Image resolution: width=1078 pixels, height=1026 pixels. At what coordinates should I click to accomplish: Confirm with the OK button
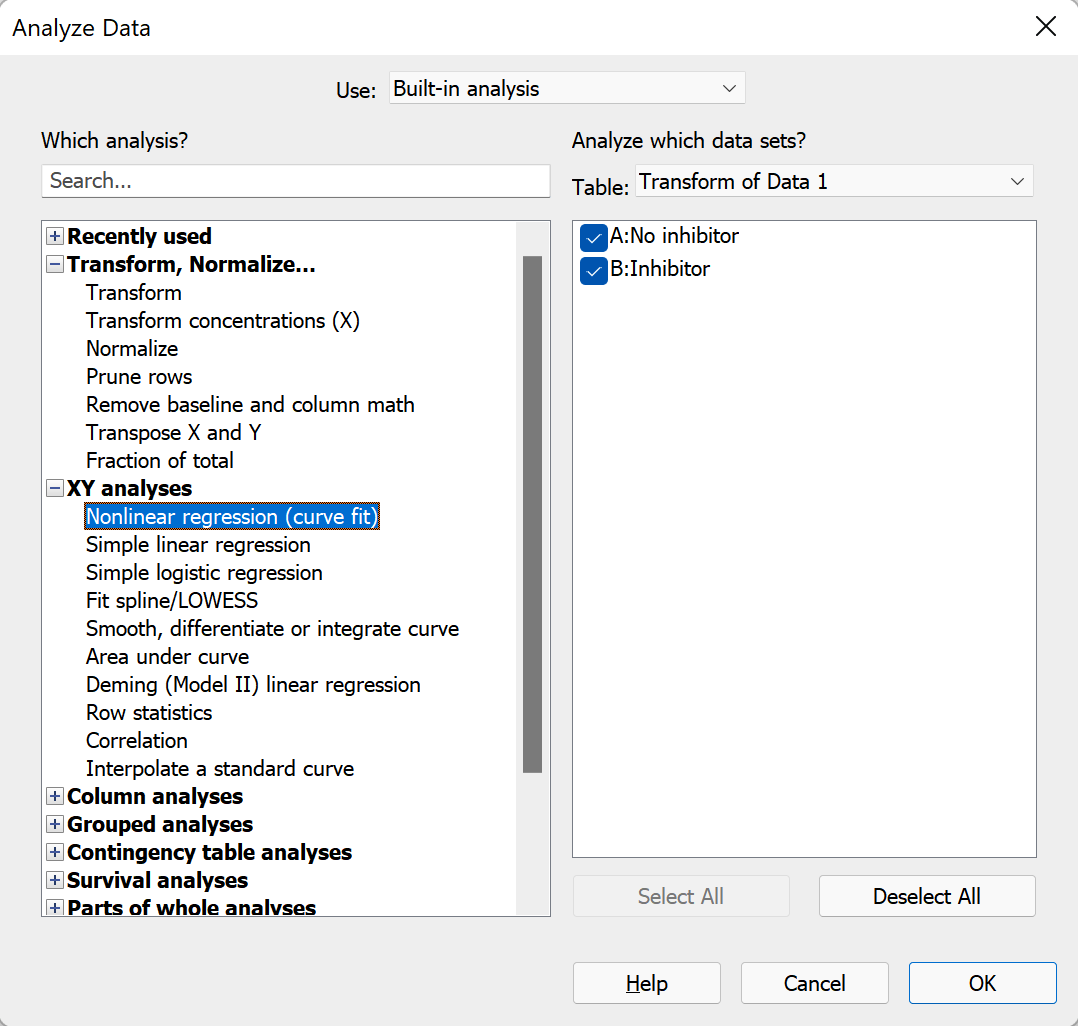[x=982, y=983]
